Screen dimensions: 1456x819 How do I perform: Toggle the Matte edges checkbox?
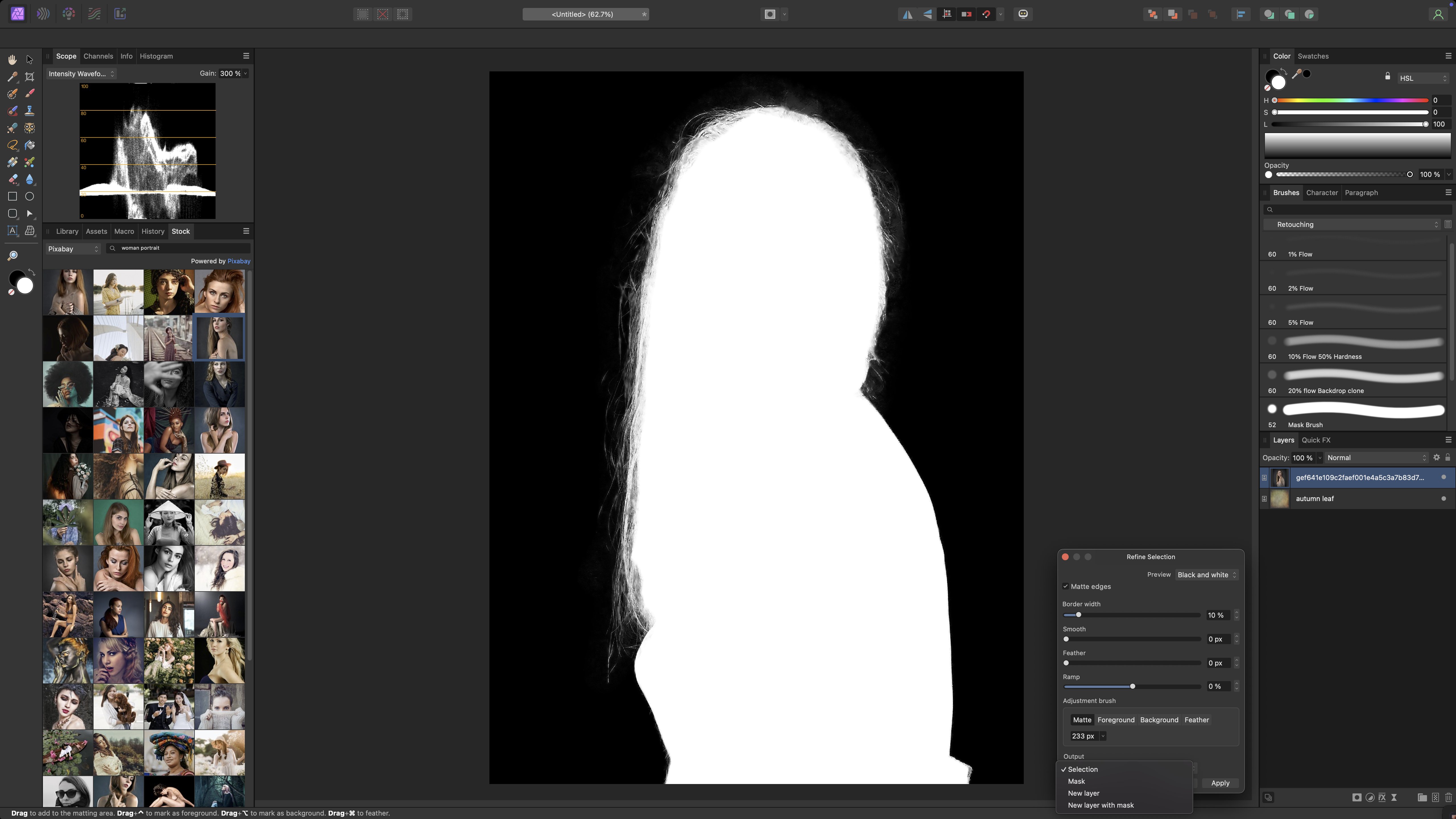click(1066, 587)
